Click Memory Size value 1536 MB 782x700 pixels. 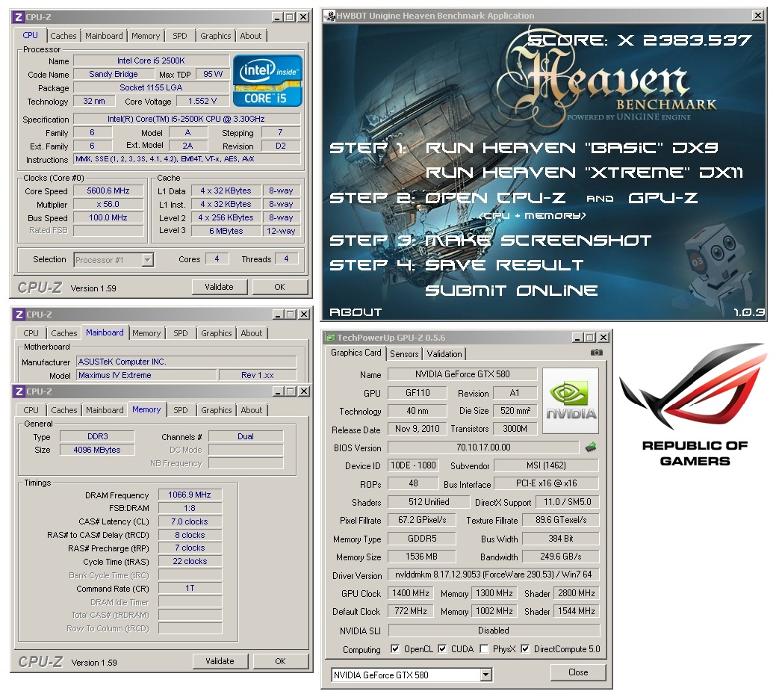point(421,556)
